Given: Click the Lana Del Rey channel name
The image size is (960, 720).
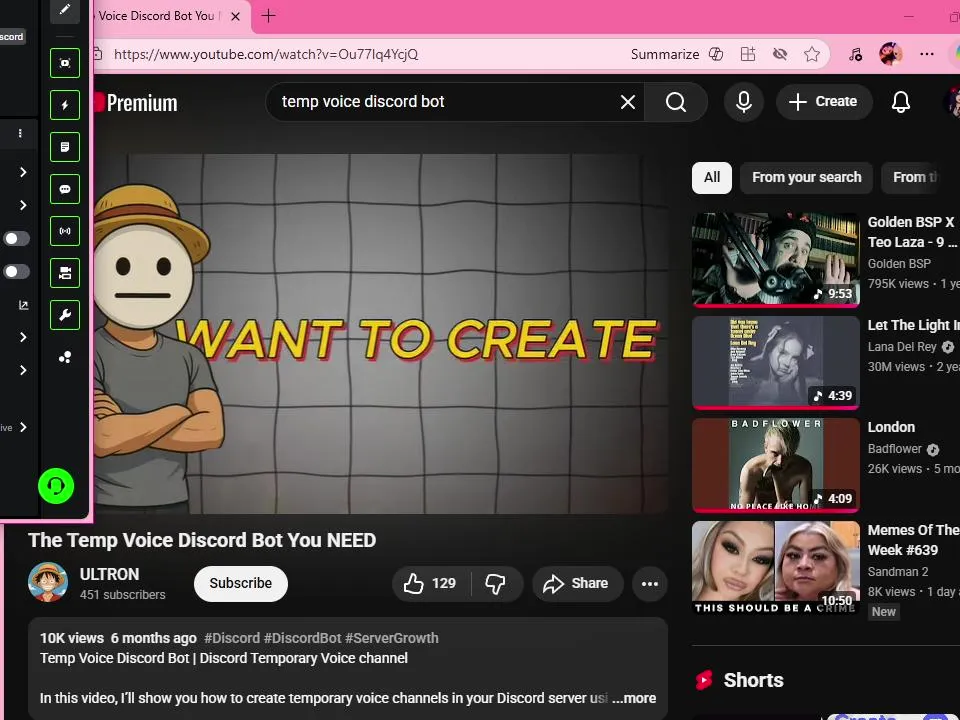Looking at the screenshot, I should (x=902, y=347).
